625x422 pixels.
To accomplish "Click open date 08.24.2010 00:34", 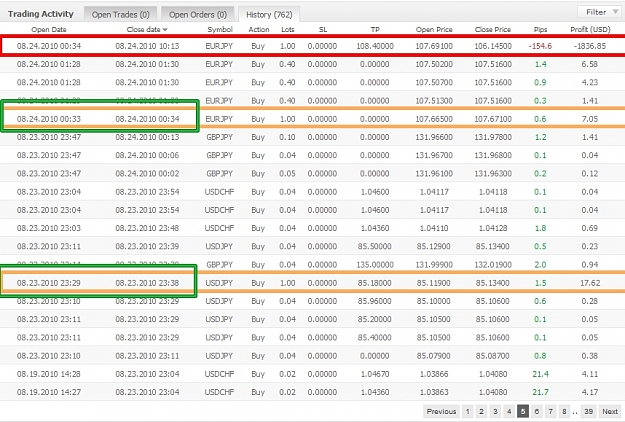I will point(49,46).
